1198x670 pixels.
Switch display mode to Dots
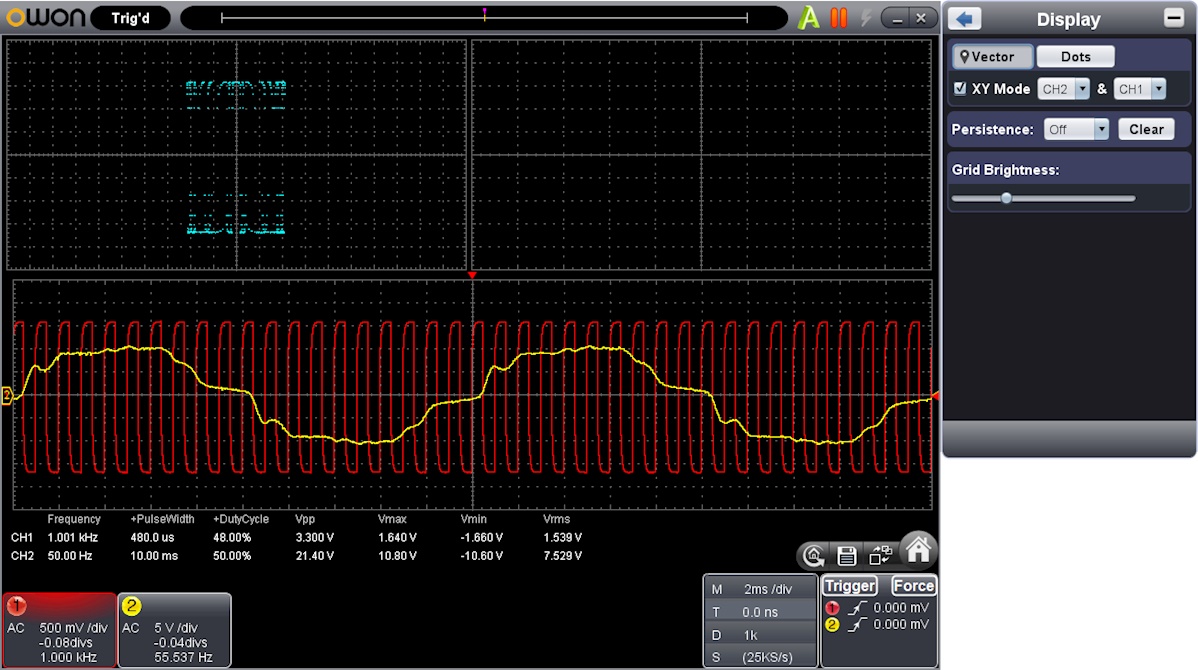[1075, 56]
